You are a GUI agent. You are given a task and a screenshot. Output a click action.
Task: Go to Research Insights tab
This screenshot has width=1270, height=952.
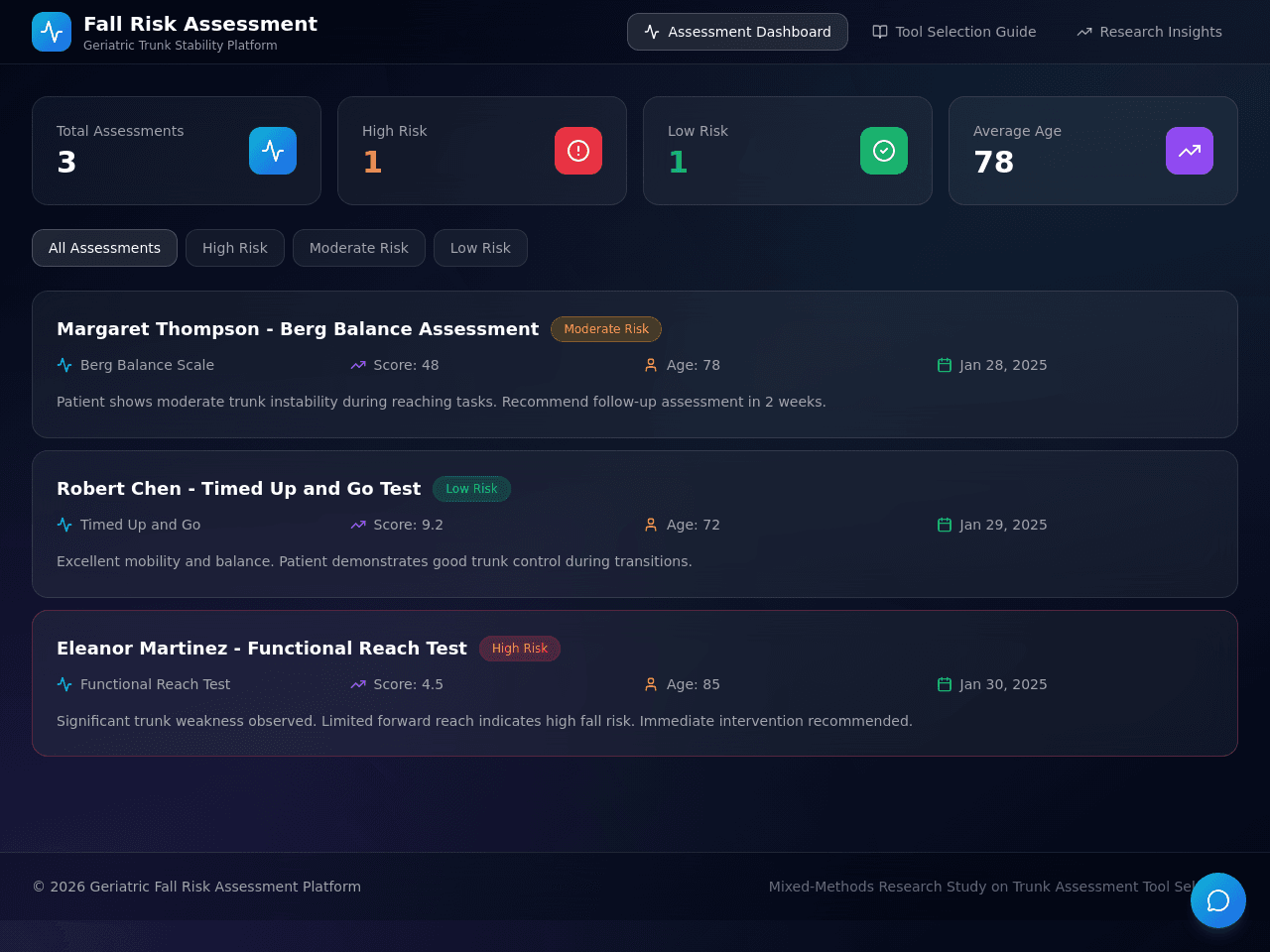1149,32
